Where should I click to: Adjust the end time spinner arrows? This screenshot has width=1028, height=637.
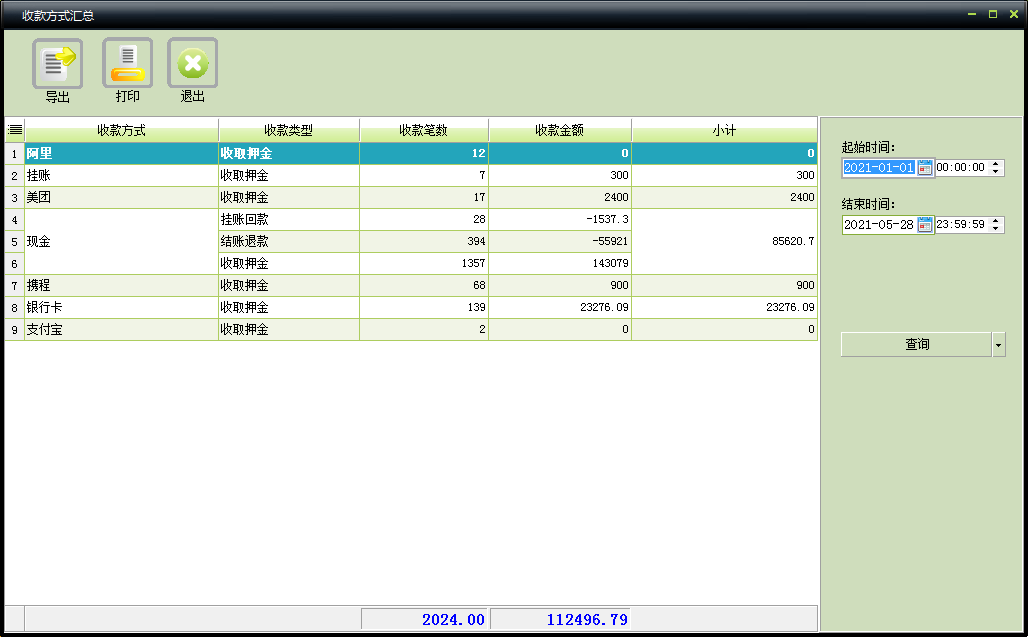[997, 225]
